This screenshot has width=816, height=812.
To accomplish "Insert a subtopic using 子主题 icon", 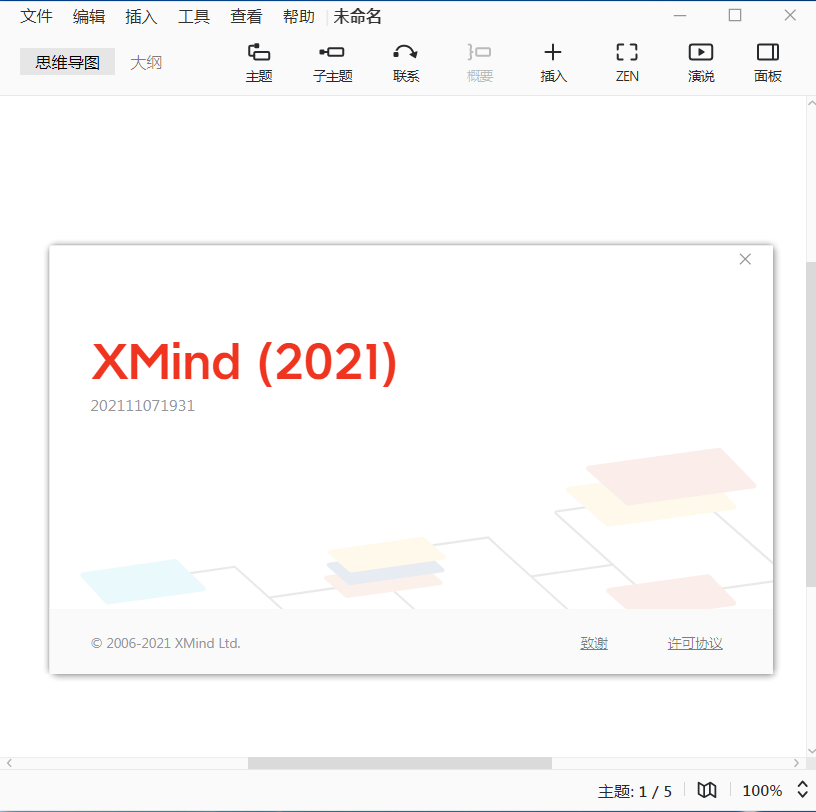I will click(332, 62).
